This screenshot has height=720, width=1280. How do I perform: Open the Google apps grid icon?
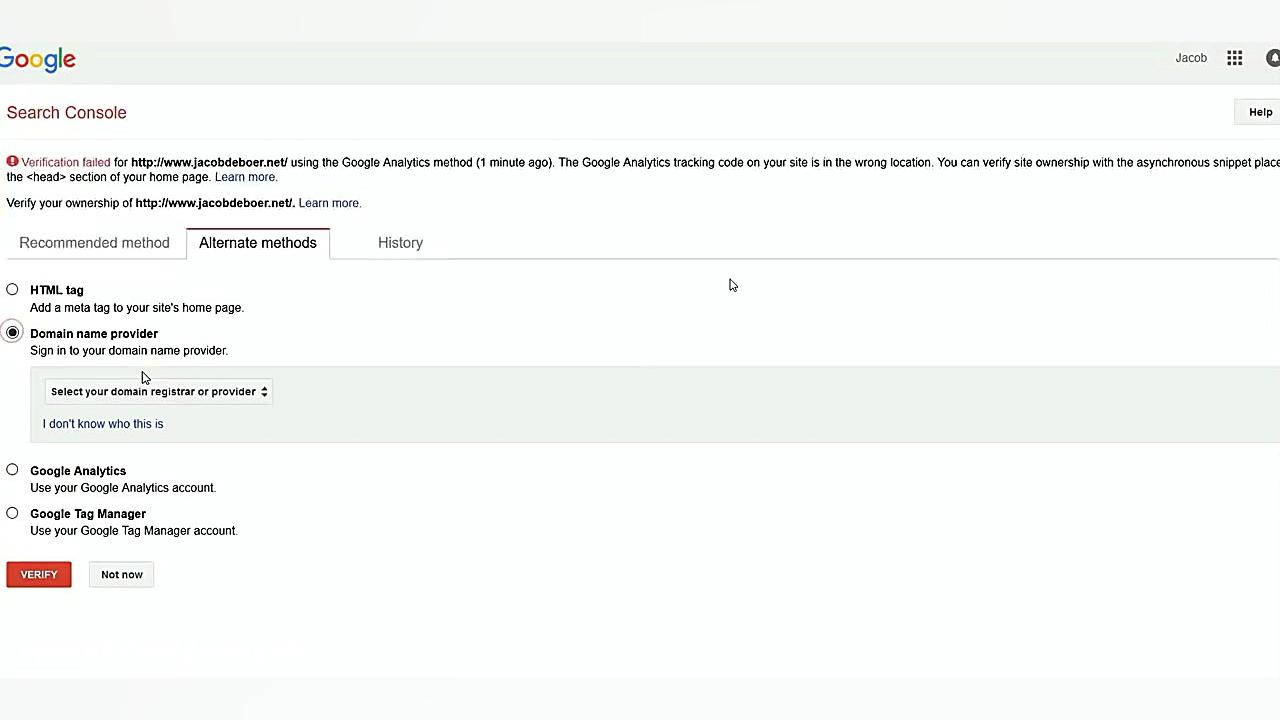pyautogui.click(x=1235, y=58)
